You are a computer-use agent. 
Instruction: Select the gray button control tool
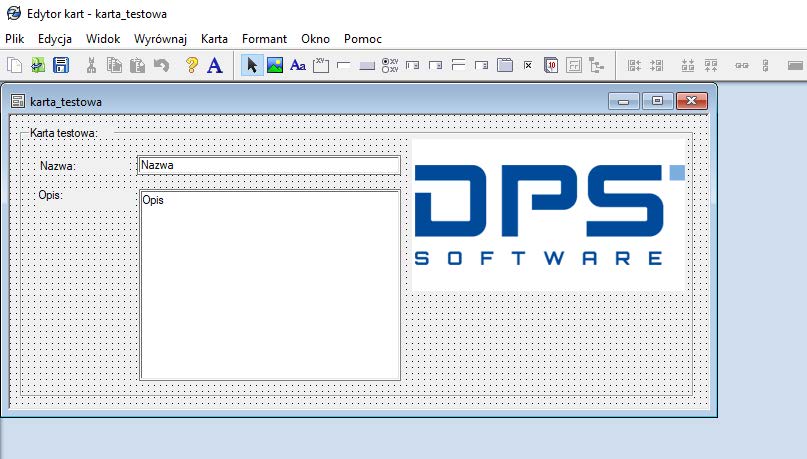click(x=367, y=65)
